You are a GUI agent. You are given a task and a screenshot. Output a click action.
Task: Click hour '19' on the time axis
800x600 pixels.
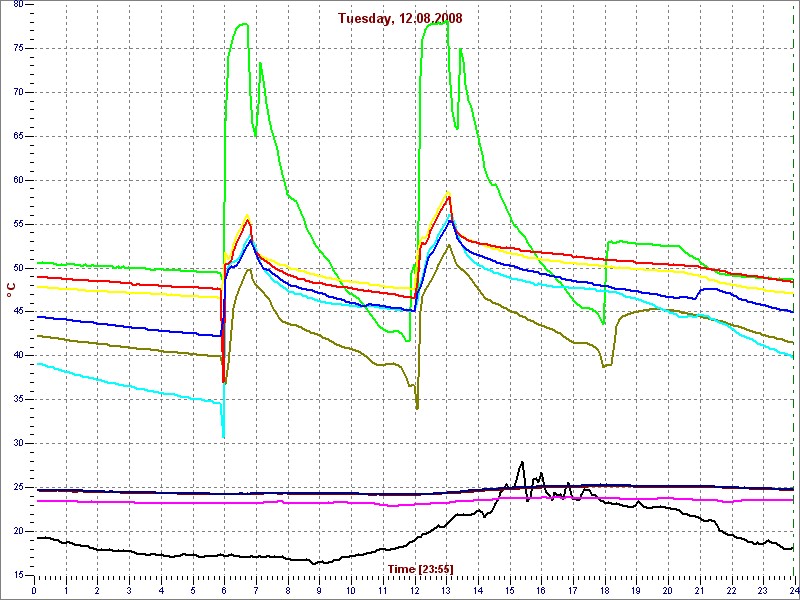coord(636,590)
